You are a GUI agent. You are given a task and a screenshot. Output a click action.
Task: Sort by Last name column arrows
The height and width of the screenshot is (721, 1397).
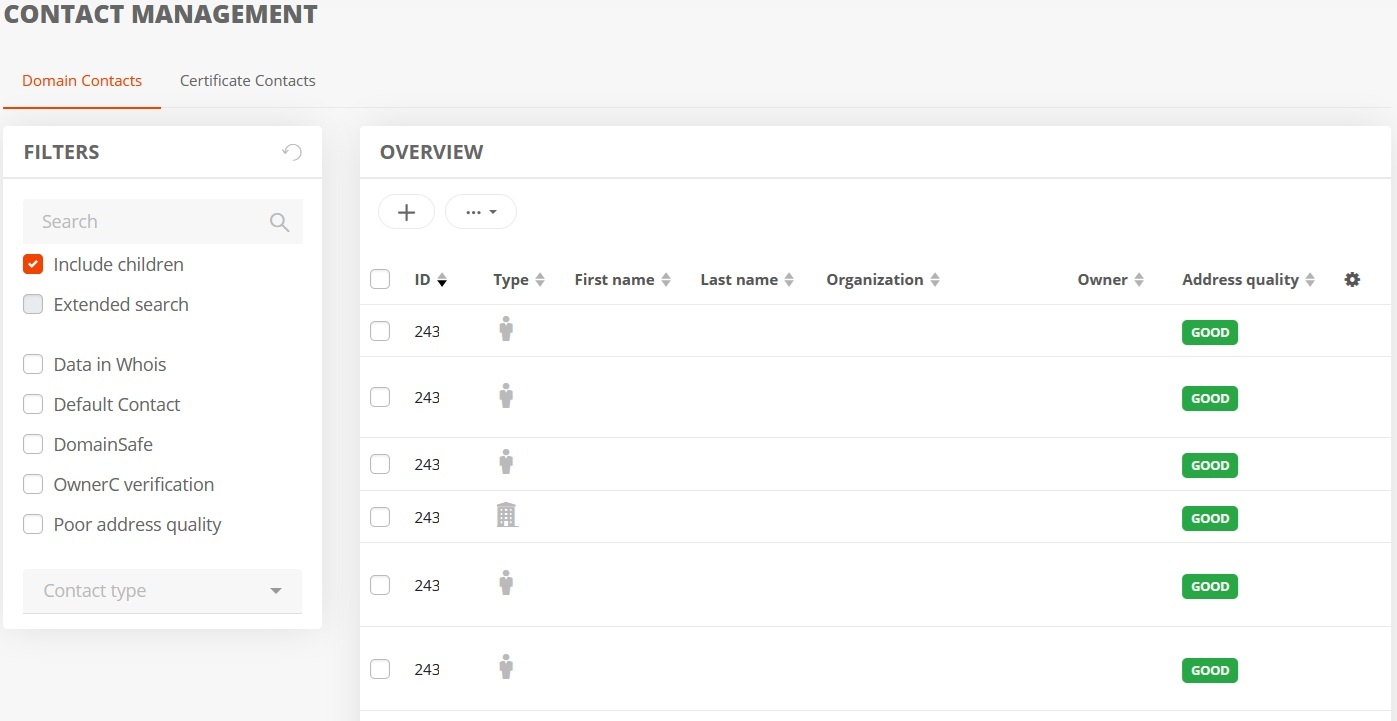click(x=789, y=281)
